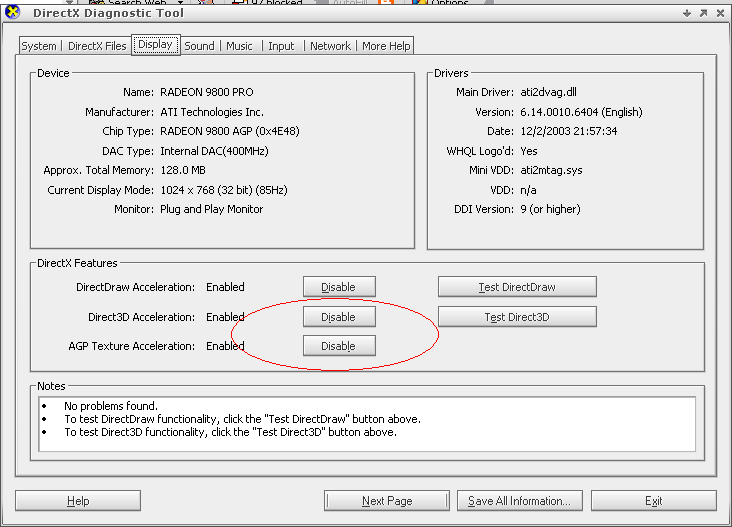Click Mini VDD ati2mtag.sys
The image size is (732, 527).
click(x=551, y=170)
